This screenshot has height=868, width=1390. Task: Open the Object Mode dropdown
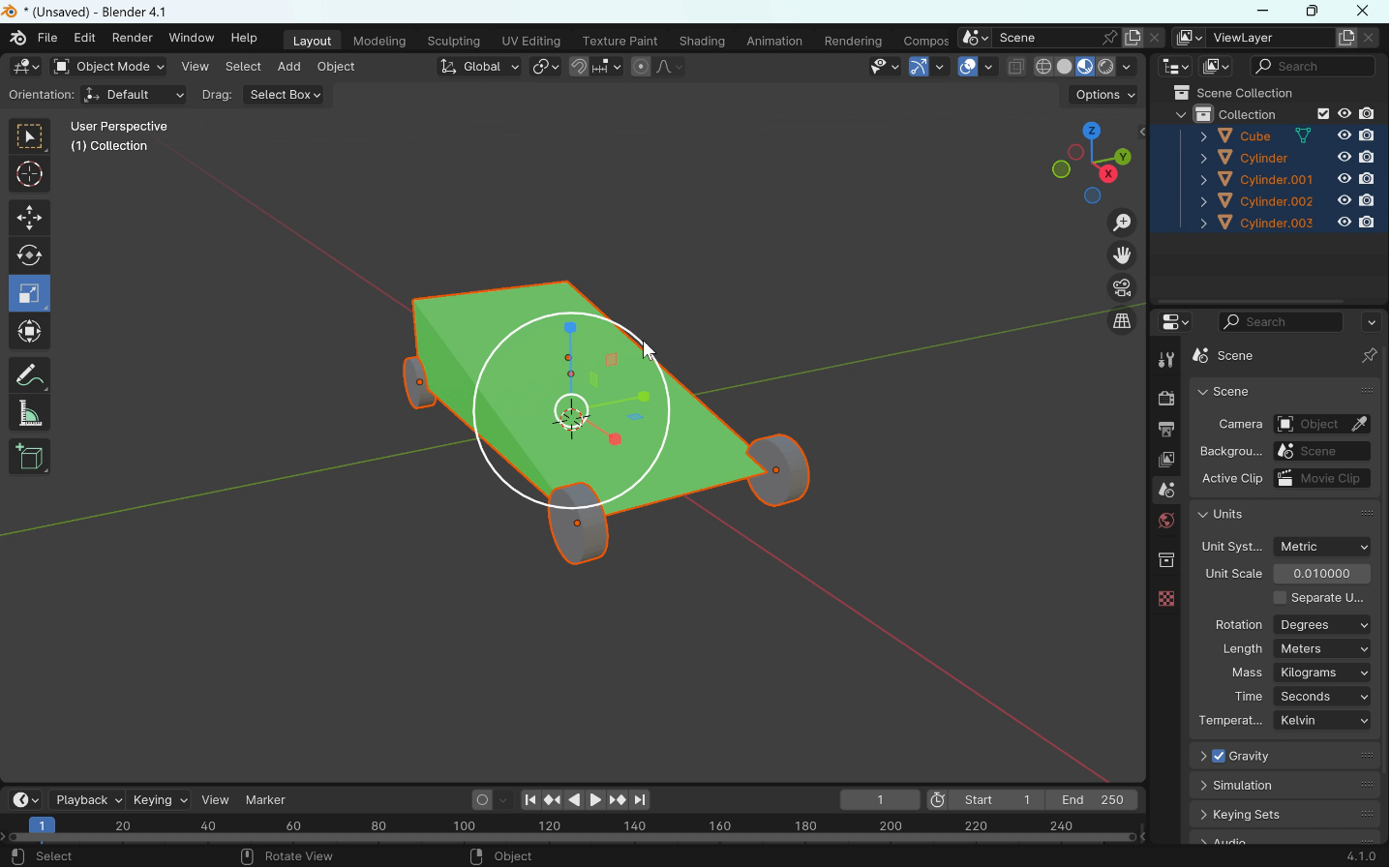(x=109, y=67)
